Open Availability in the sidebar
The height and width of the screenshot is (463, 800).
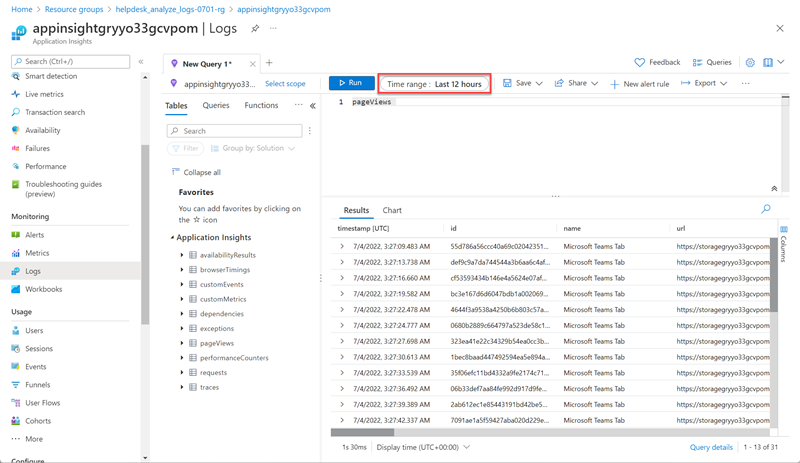43,131
